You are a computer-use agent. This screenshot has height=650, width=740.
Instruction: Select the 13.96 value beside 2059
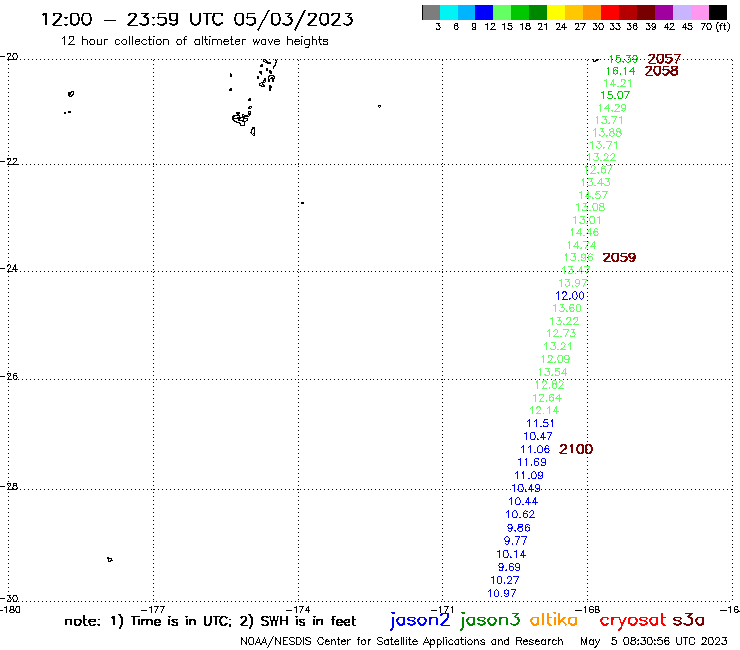[x=579, y=257]
